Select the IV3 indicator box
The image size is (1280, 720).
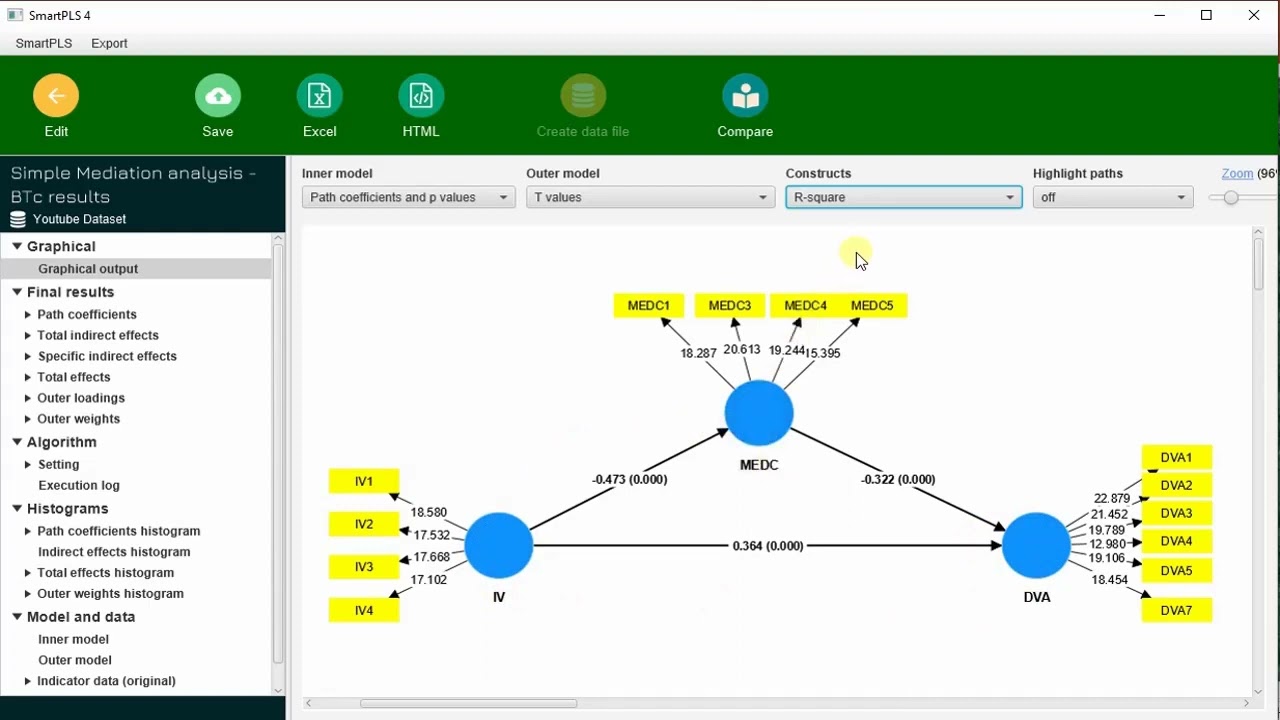click(x=364, y=567)
